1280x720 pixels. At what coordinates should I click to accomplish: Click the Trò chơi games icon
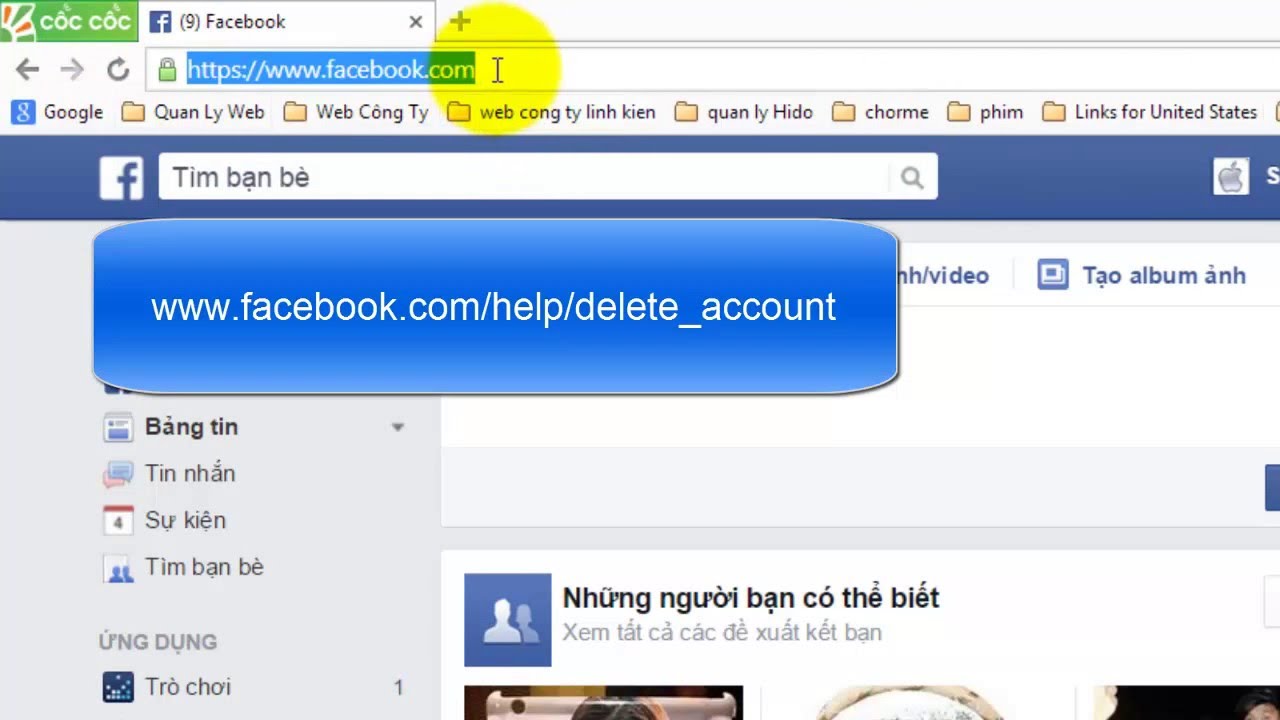click(x=118, y=687)
